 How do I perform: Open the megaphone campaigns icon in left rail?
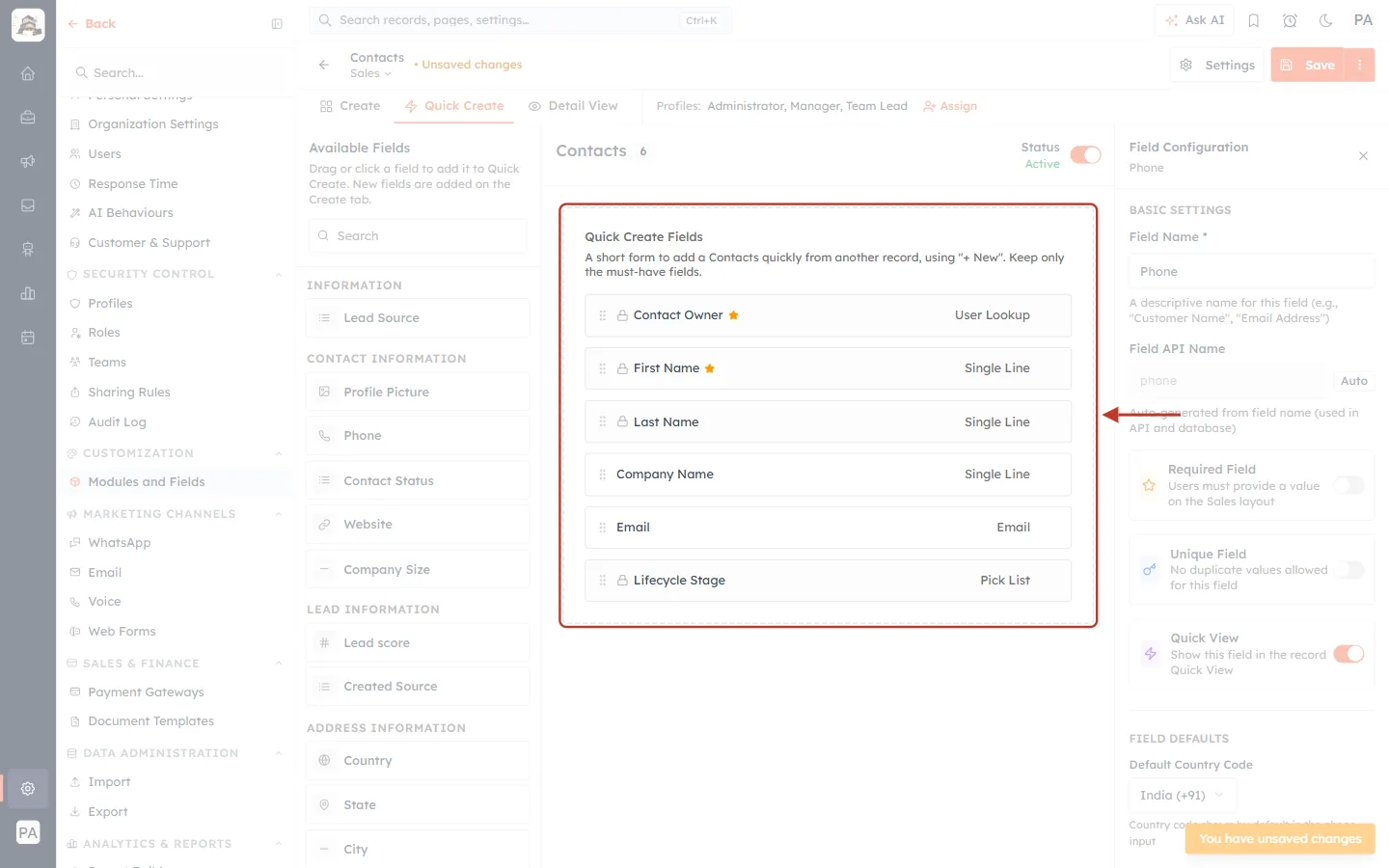(x=28, y=161)
